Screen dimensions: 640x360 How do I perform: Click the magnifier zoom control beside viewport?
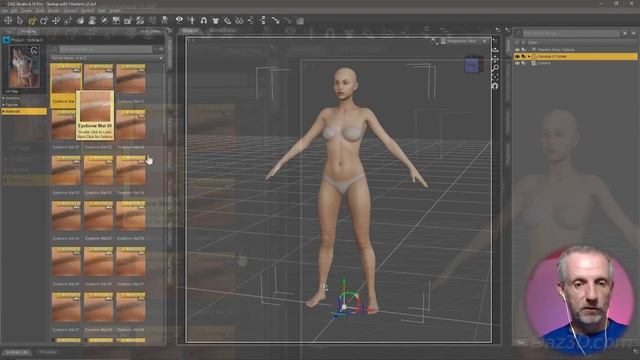[x=495, y=69]
